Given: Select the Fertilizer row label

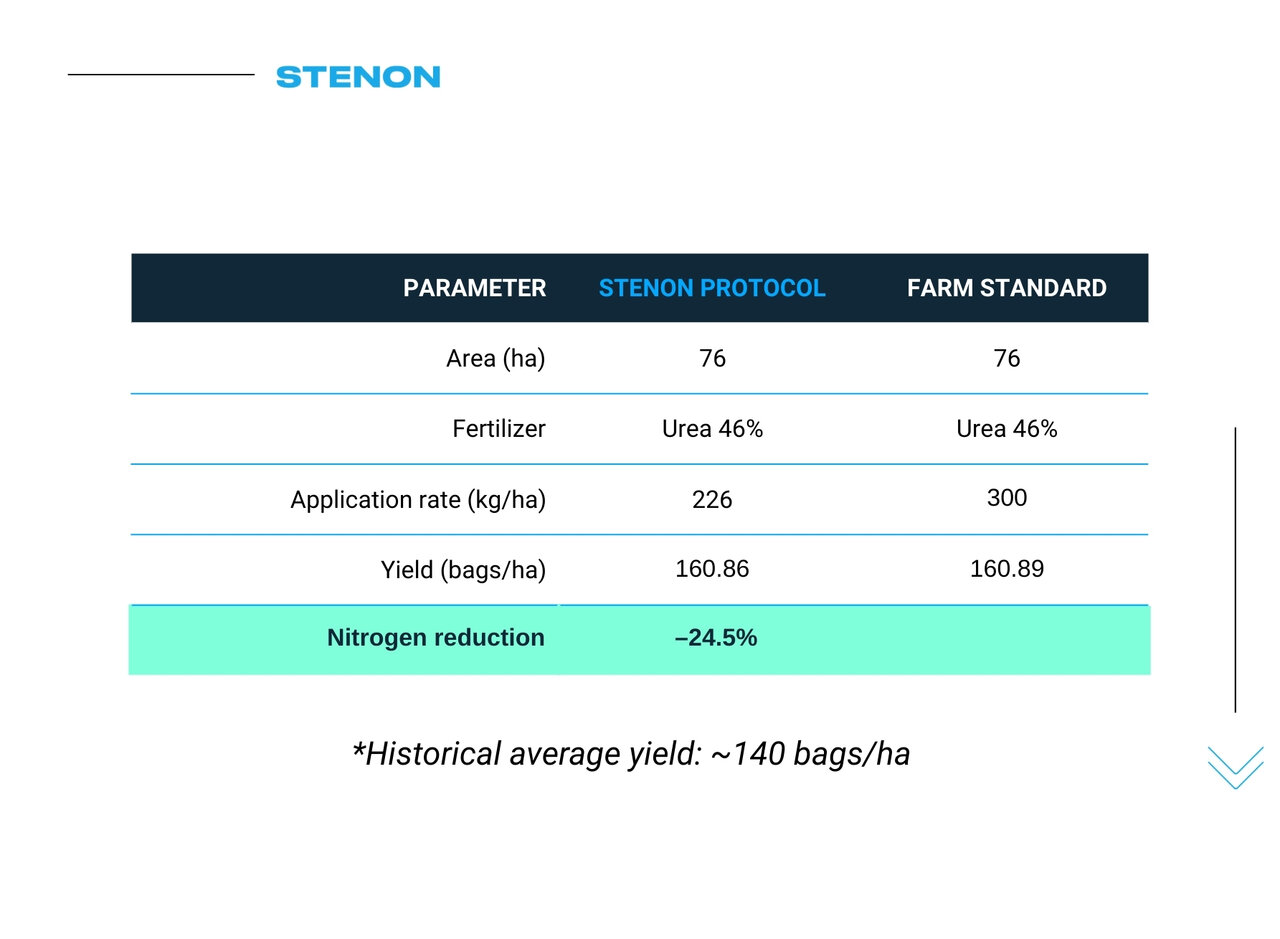Looking at the screenshot, I should [x=499, y=429].
